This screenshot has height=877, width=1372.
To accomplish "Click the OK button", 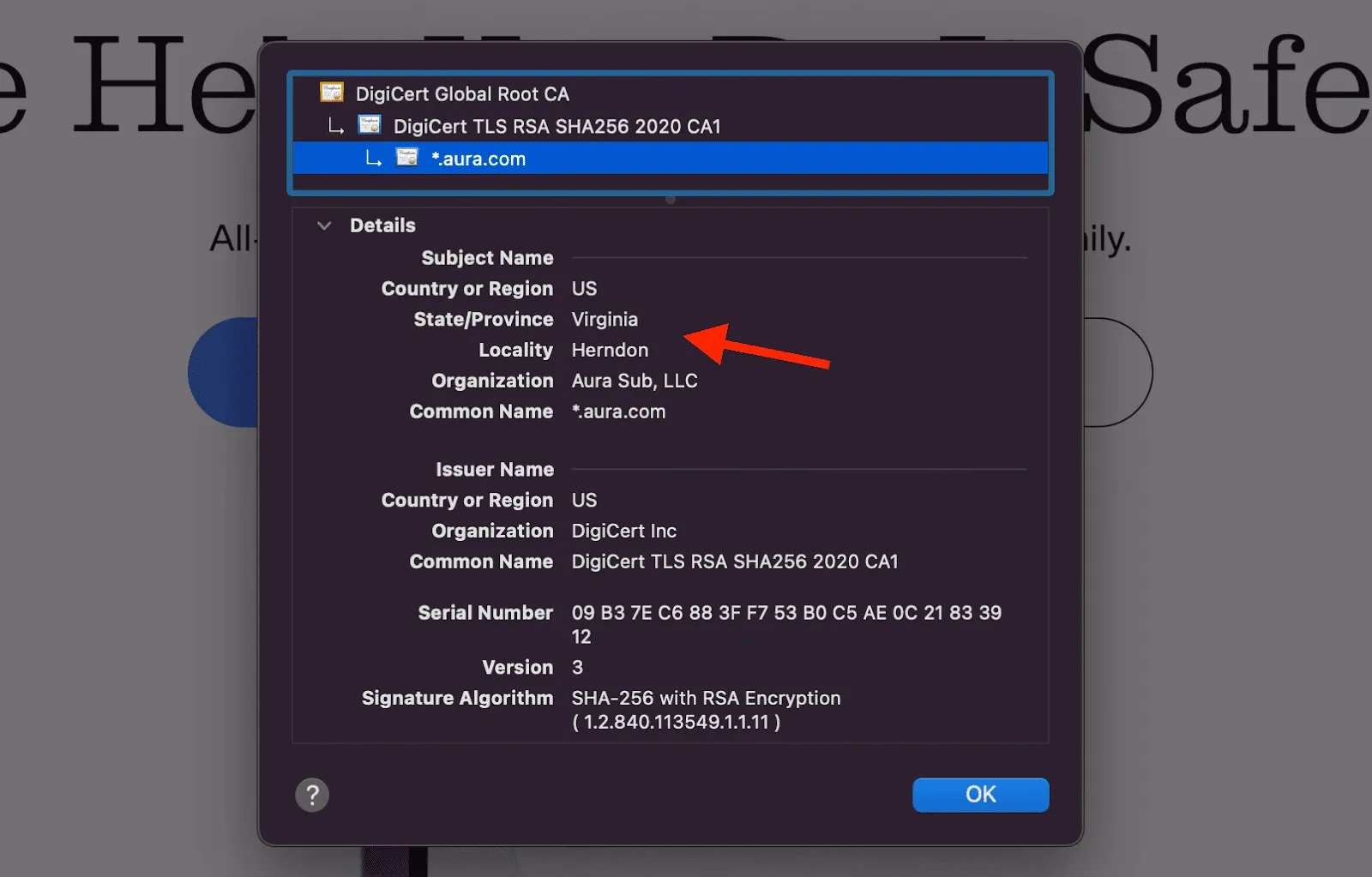I will (980, 795).
